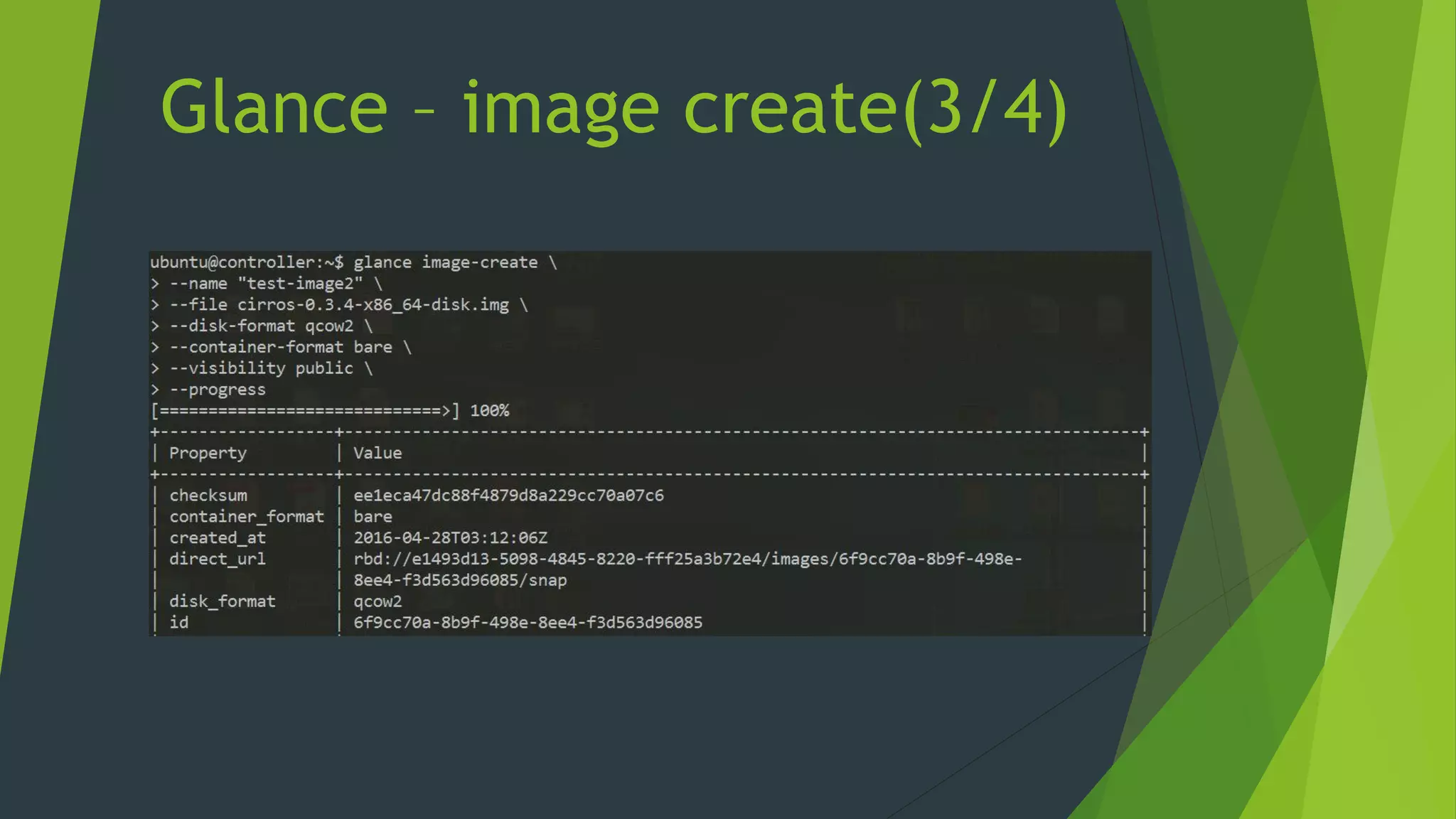Click the 100% upload progress bar
This screenshot has width=1456, height=819.
330,411
